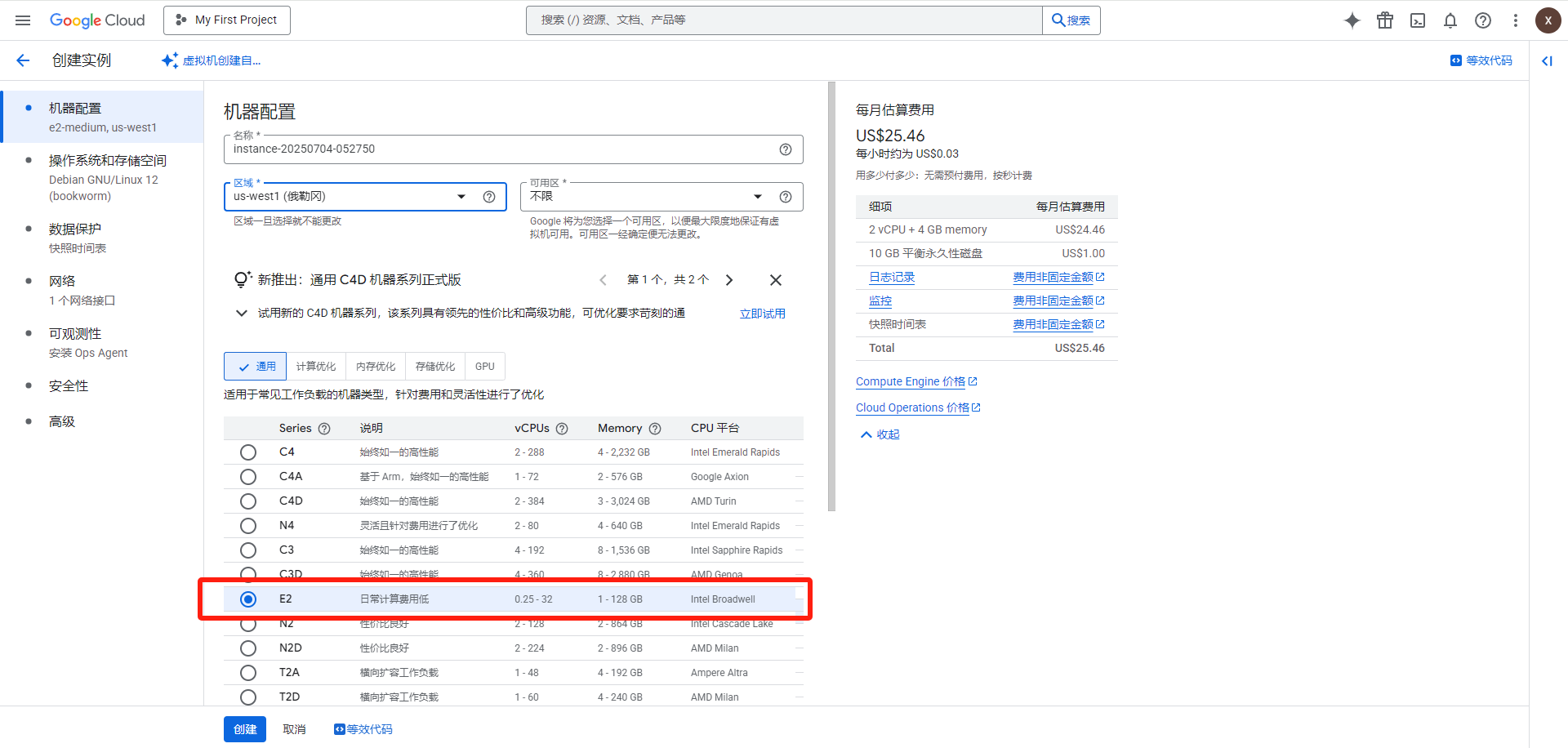
Task: Select the 通用 general-purpose tab
Action: (x=256, y=367)
